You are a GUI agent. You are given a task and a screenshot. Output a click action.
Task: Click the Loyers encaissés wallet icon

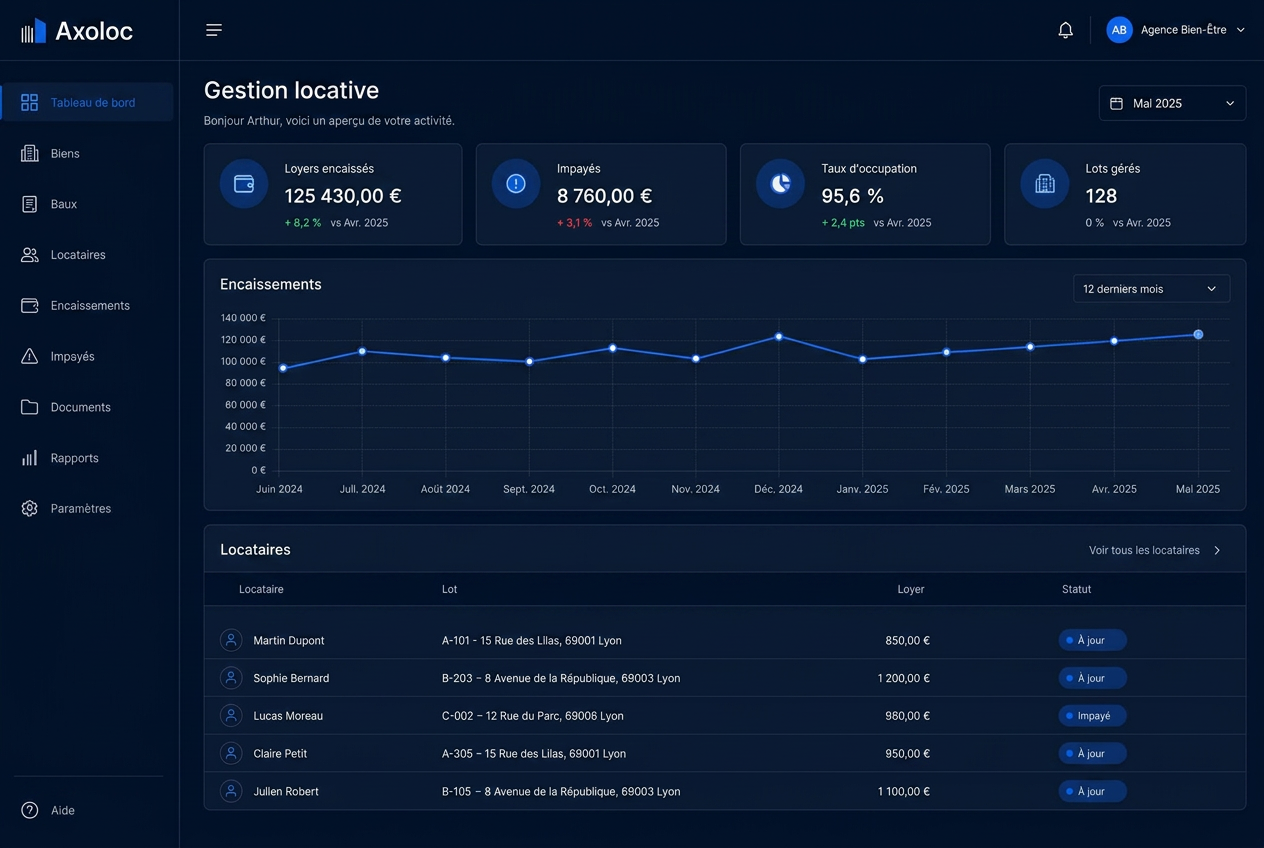pos(244,184)
